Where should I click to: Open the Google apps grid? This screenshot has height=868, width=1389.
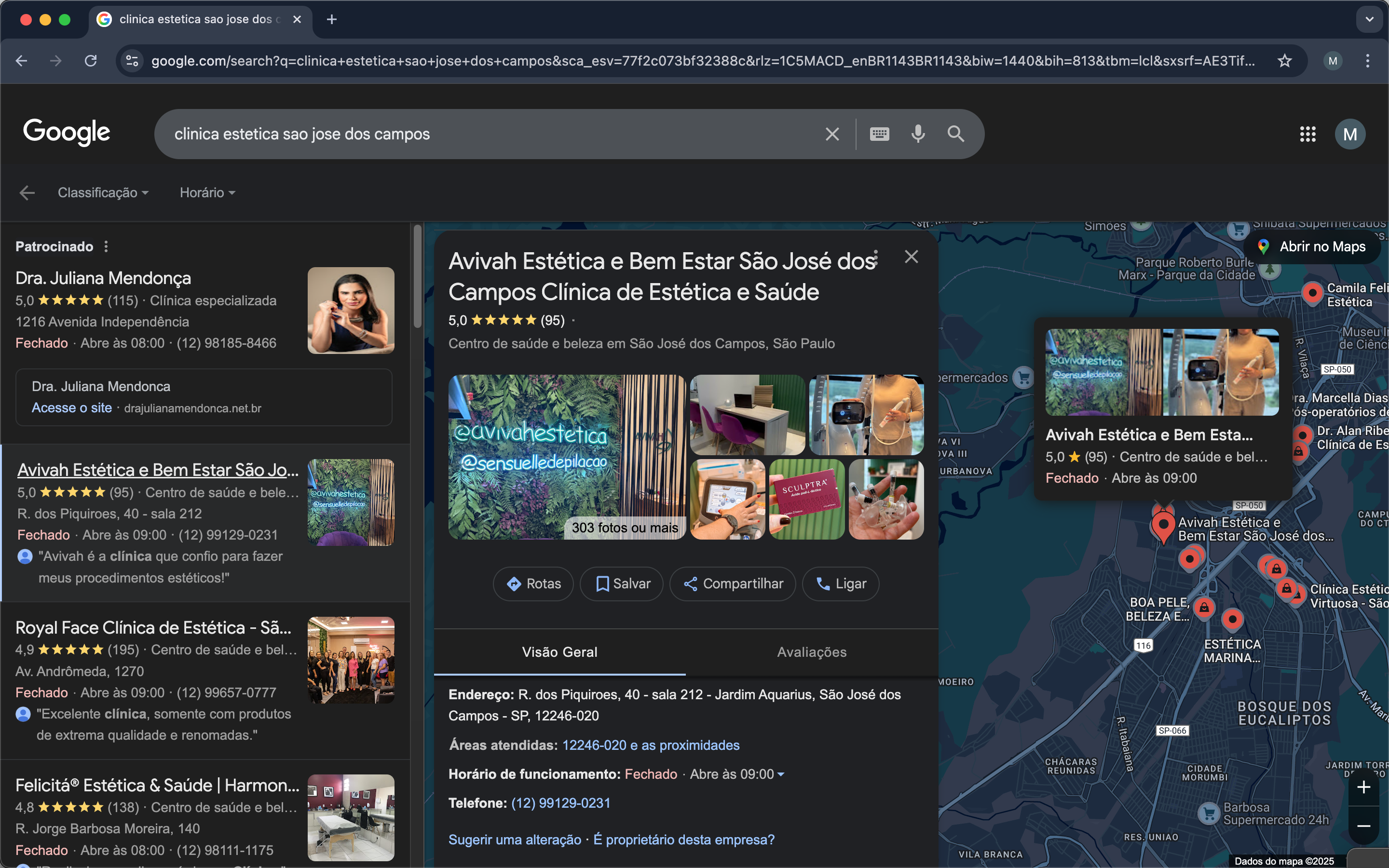click(1307, 134)
